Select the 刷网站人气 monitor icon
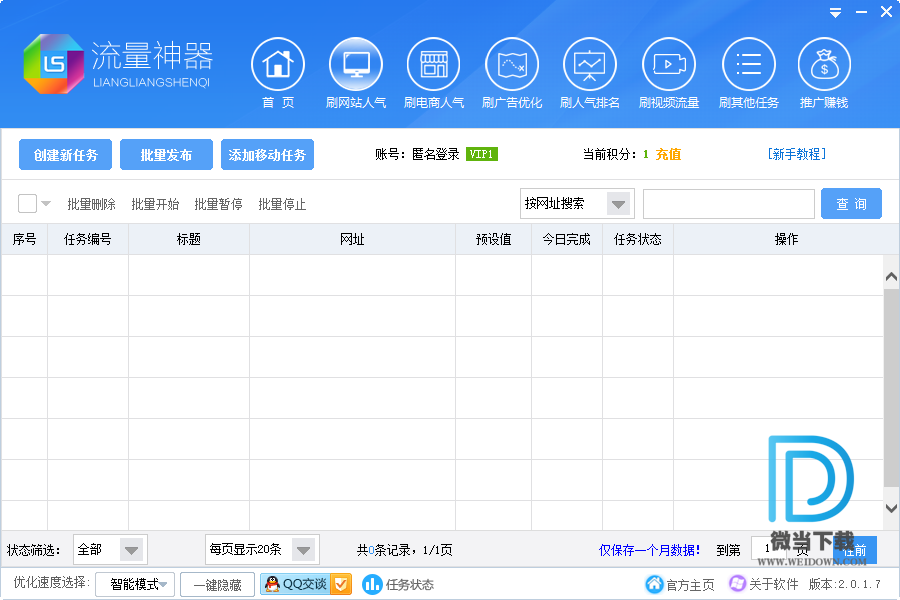900x600 pixels. coord(355,64)
